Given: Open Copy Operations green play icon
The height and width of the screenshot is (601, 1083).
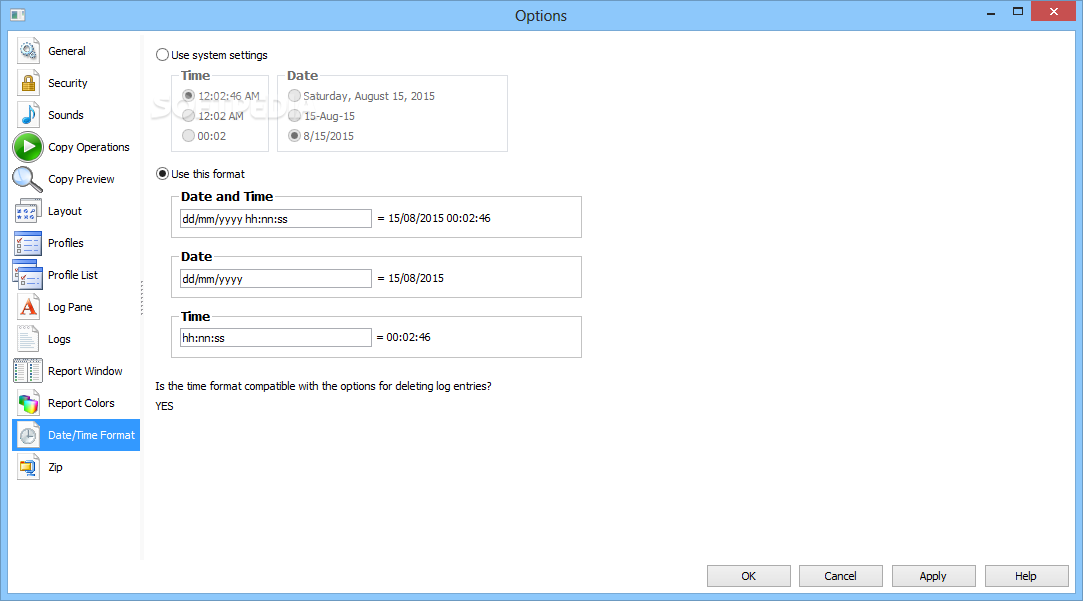Looking at the screenshot, I should pyautogui.click(x=28, y=147).
